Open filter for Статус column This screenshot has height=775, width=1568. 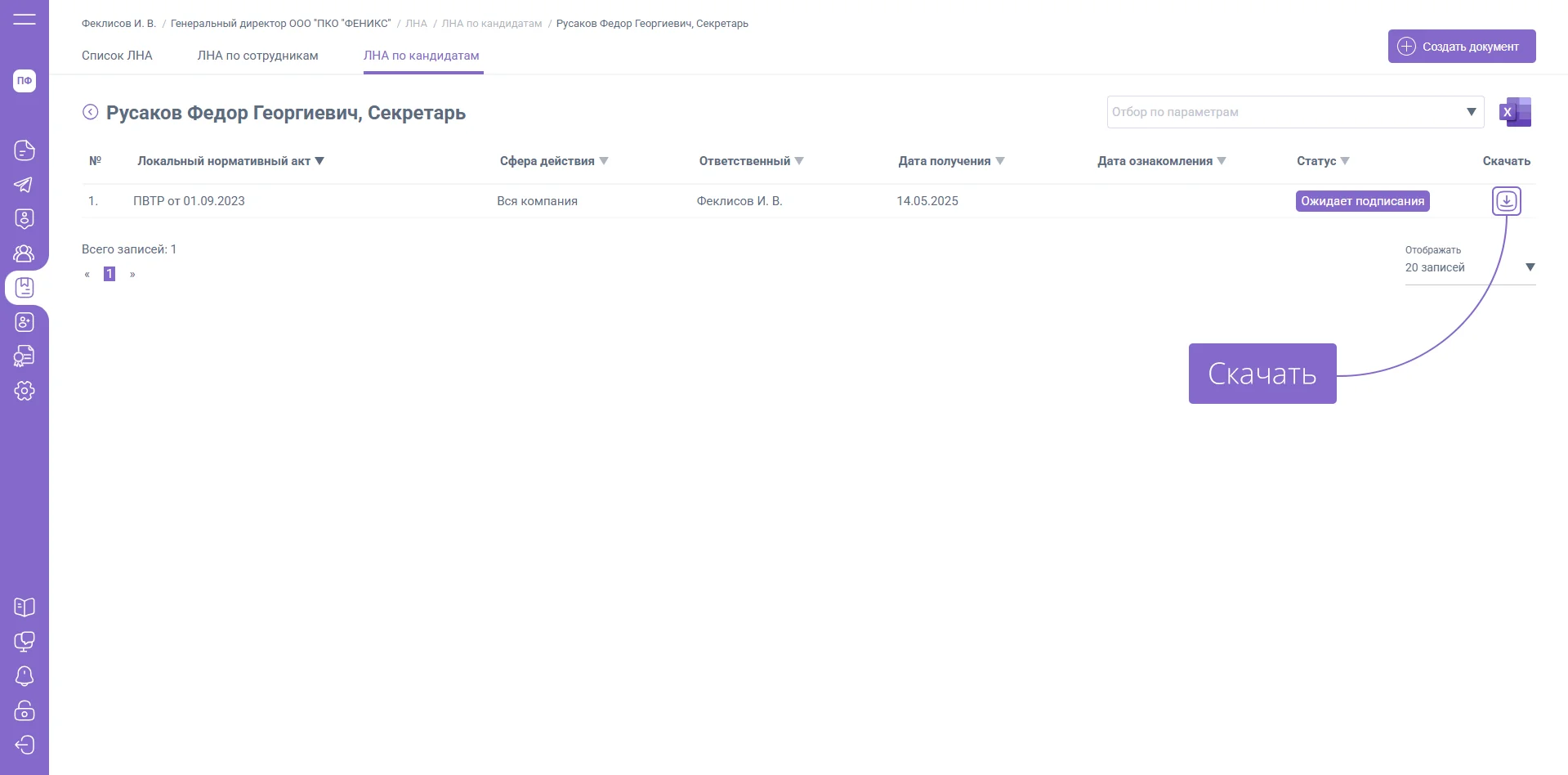pyautogui.click(x=1345, y=161)
